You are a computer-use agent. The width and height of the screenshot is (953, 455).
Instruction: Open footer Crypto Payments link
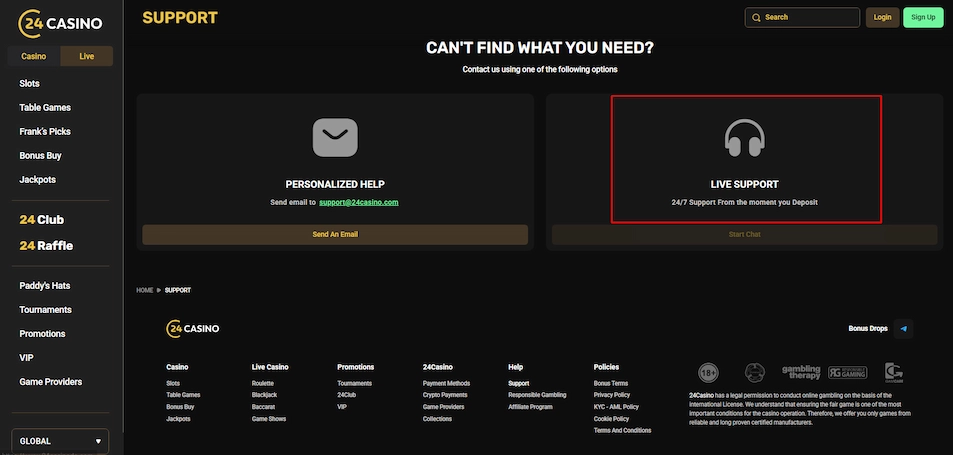pos(445,395)
